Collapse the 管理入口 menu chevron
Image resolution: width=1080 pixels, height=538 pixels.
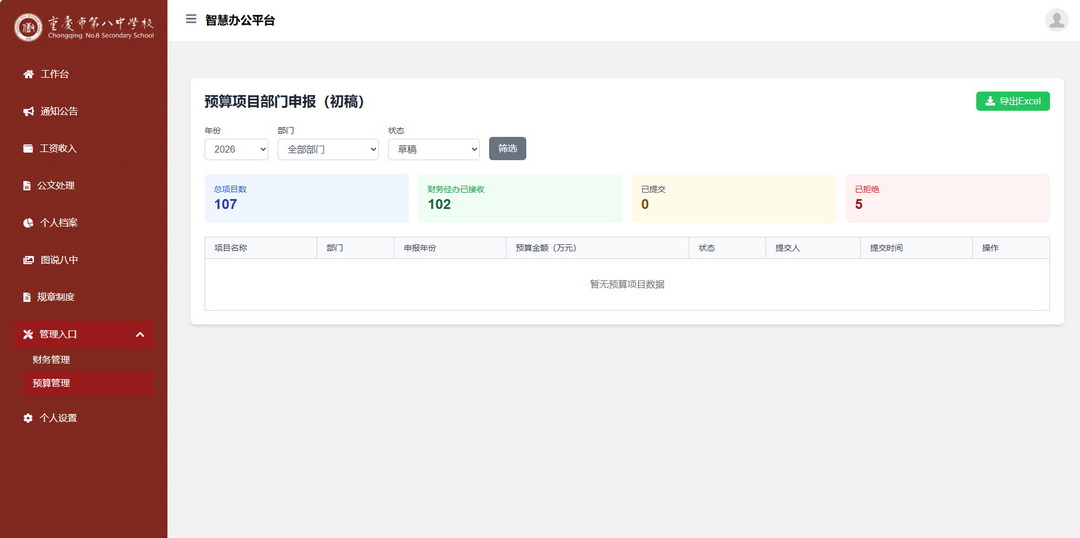140,334
